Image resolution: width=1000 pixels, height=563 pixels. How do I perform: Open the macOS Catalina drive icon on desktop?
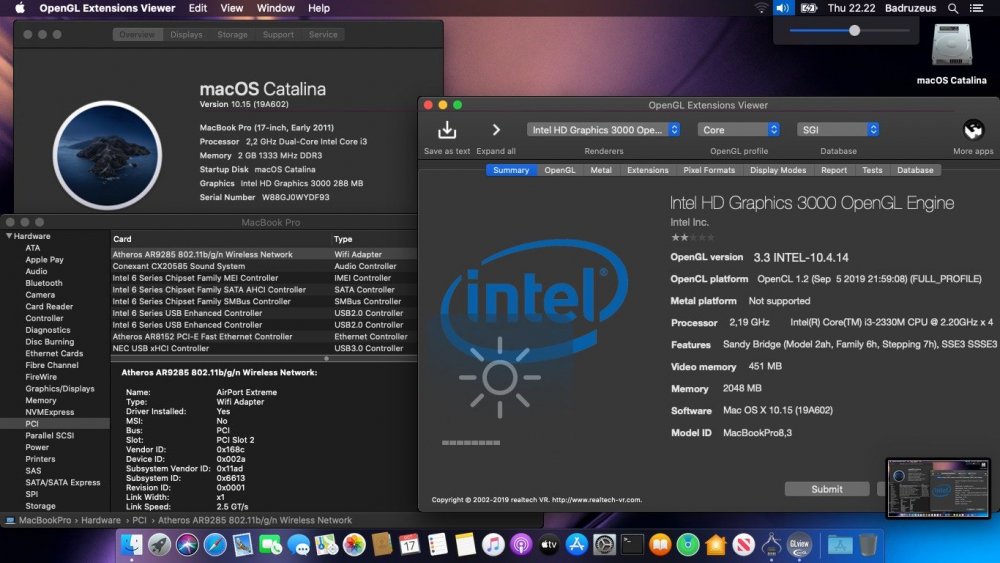(x=951, y=46)
